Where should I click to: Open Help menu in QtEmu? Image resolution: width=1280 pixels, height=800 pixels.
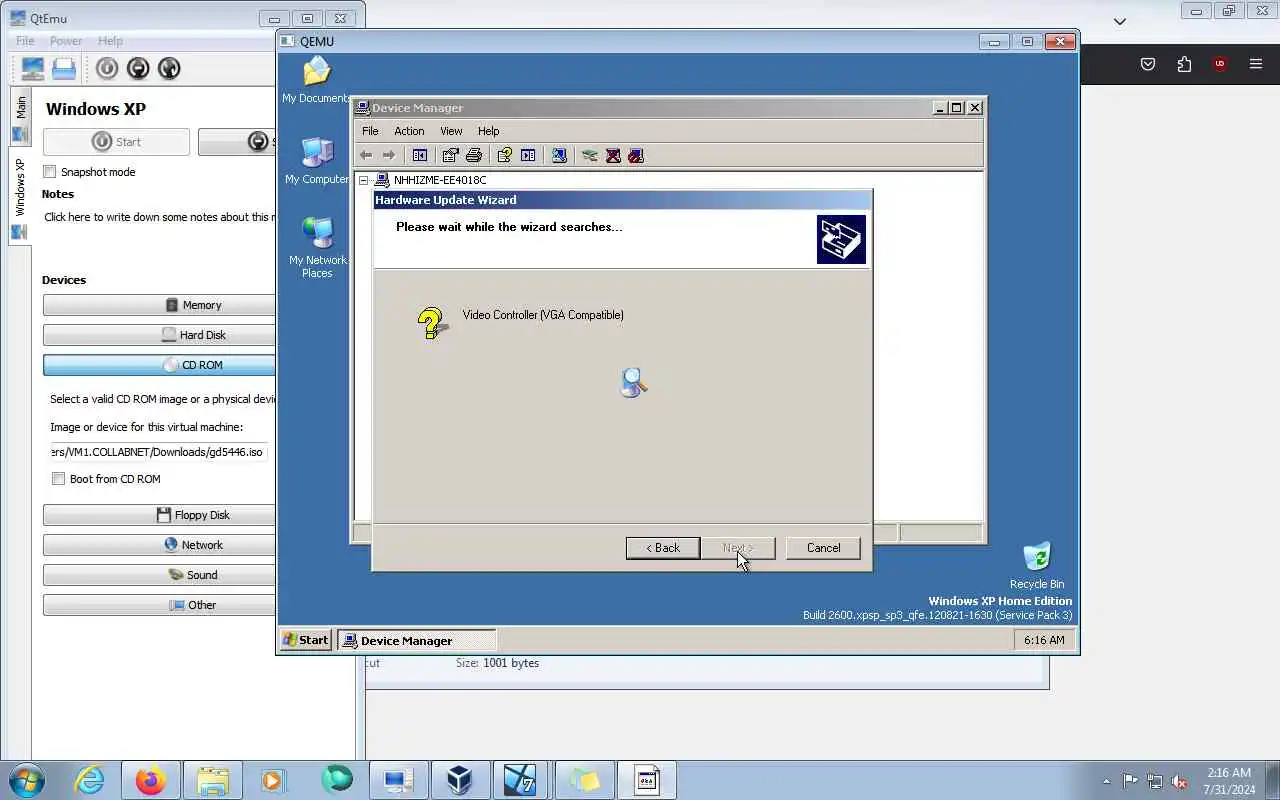coord(110,41)
